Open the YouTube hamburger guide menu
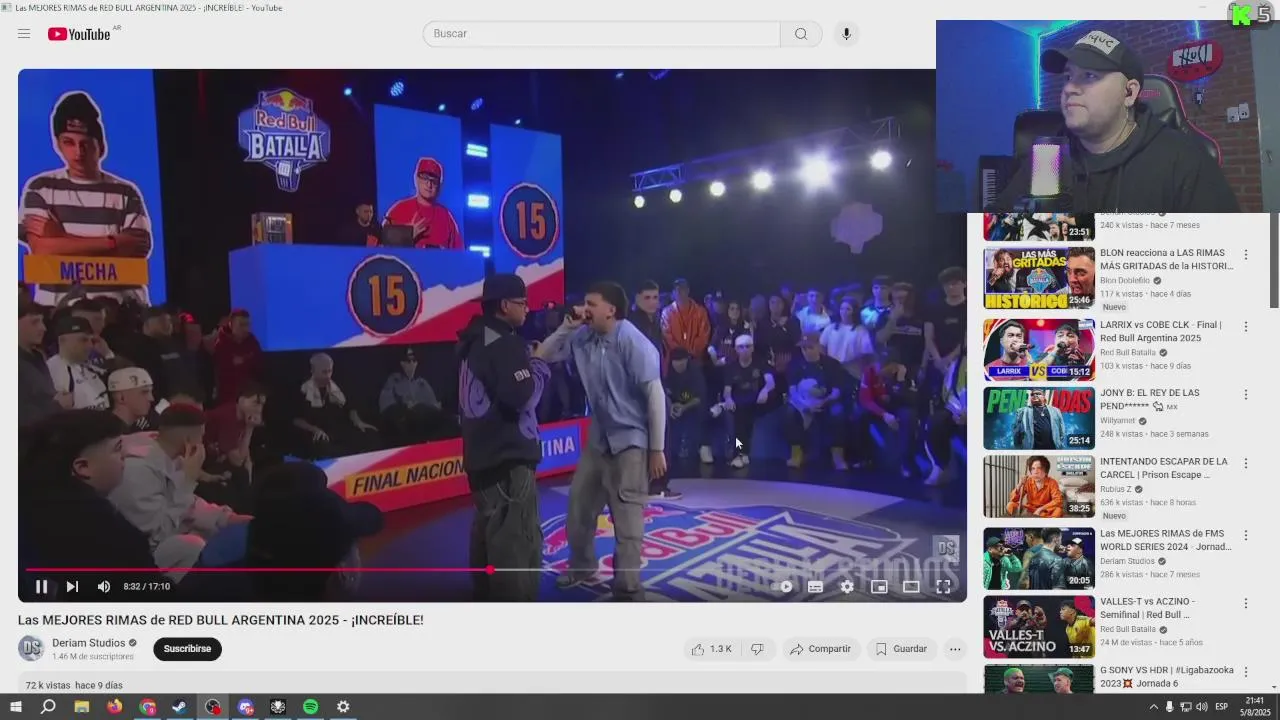This screenshot has width=1280, height=720. tap(24, 34)
